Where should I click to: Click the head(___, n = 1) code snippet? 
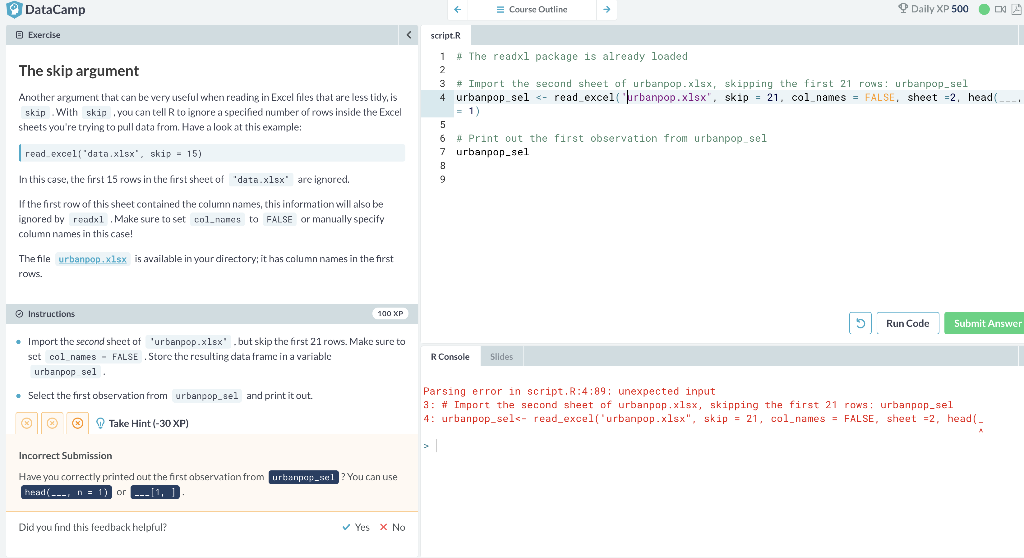pyautogui.click(x=67, y=492)
